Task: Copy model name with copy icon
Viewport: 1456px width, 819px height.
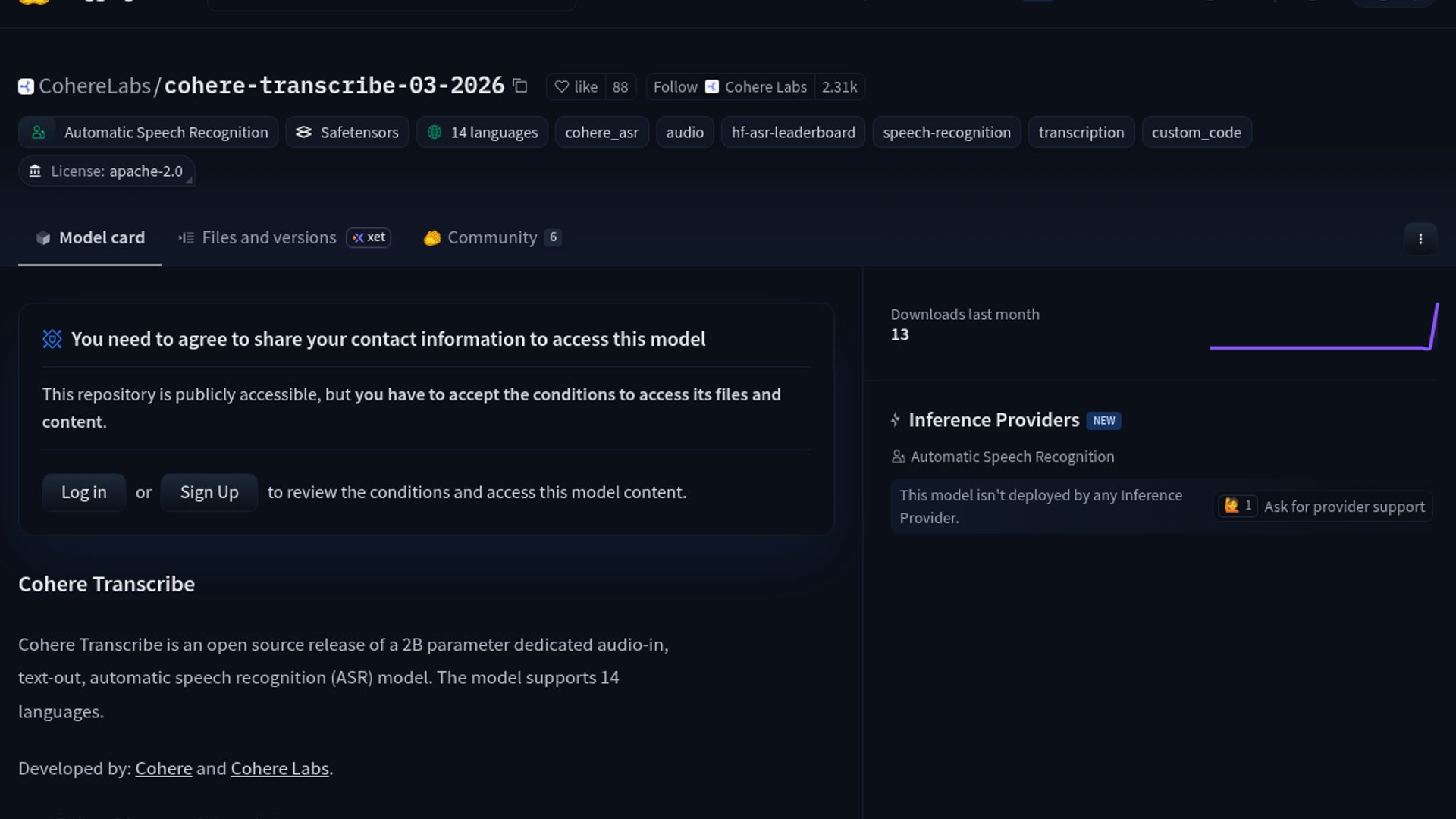Action: coord(519,86)
